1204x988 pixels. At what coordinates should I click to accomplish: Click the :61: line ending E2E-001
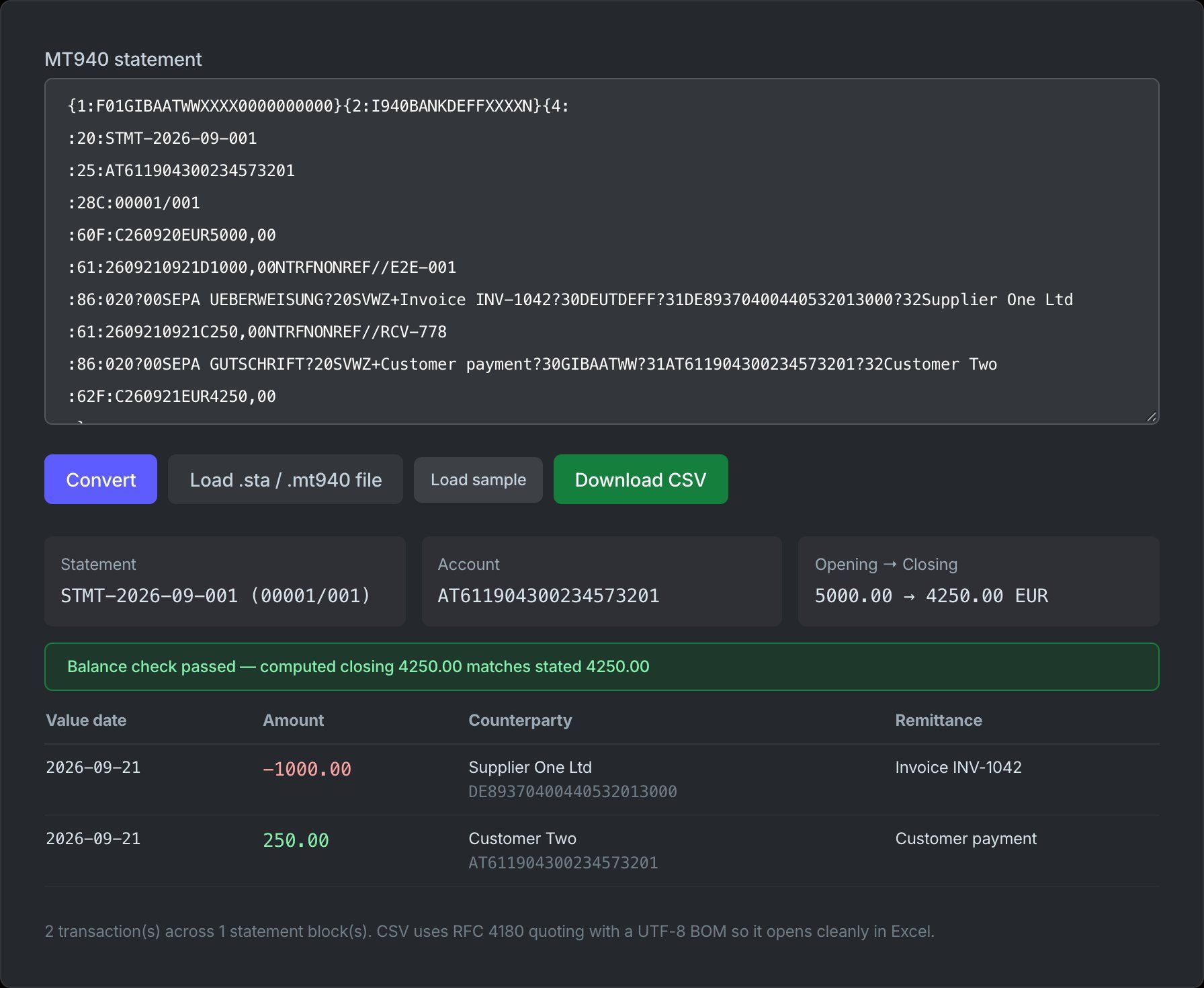tap(262, 267)
